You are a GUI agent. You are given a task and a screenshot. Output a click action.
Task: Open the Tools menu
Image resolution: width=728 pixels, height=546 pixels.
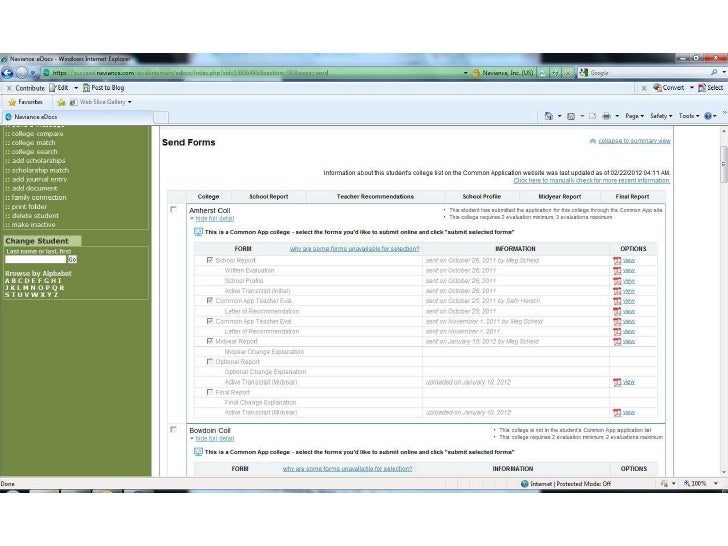[x=689, y=116]
